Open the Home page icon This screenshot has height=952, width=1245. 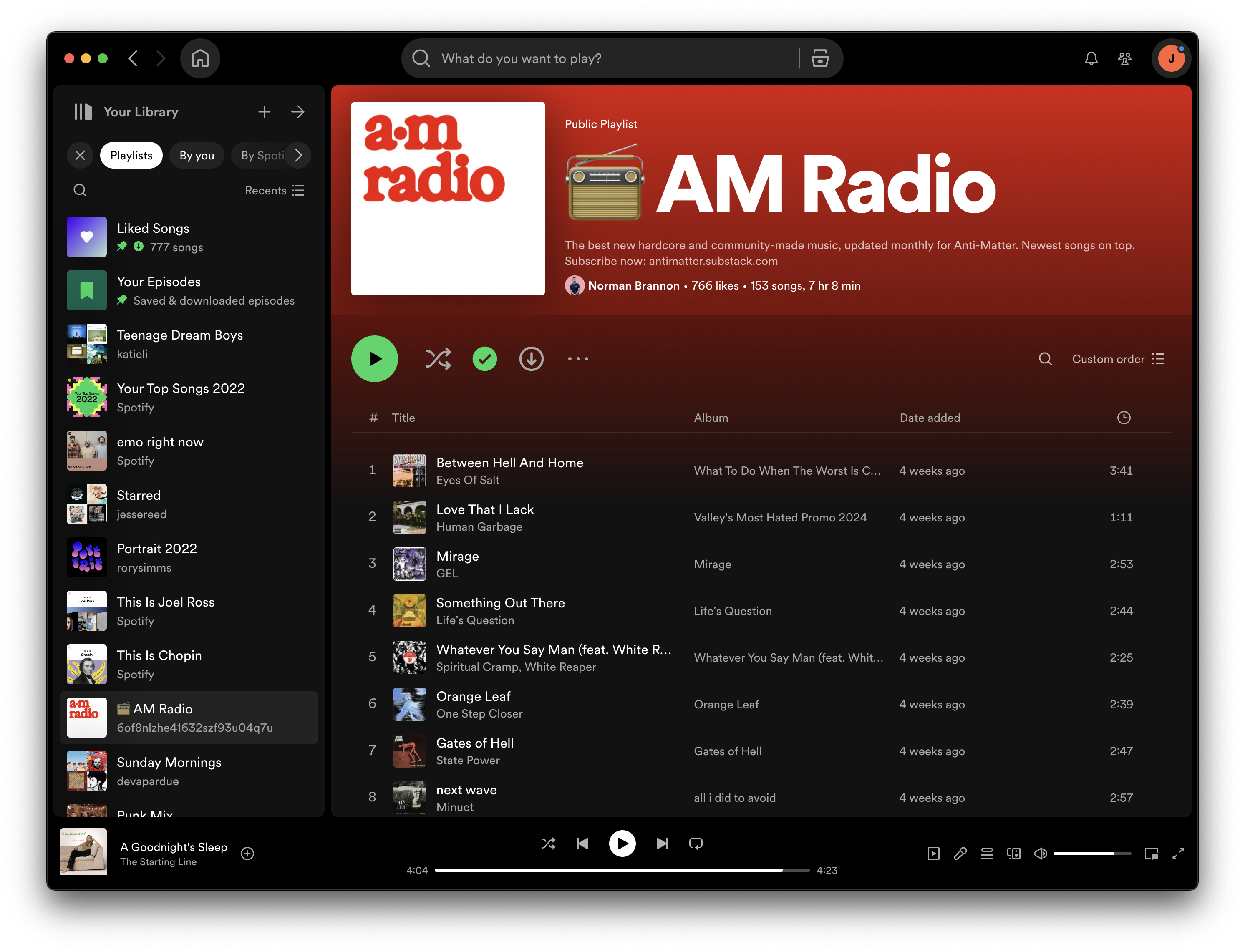pos(200,58)
